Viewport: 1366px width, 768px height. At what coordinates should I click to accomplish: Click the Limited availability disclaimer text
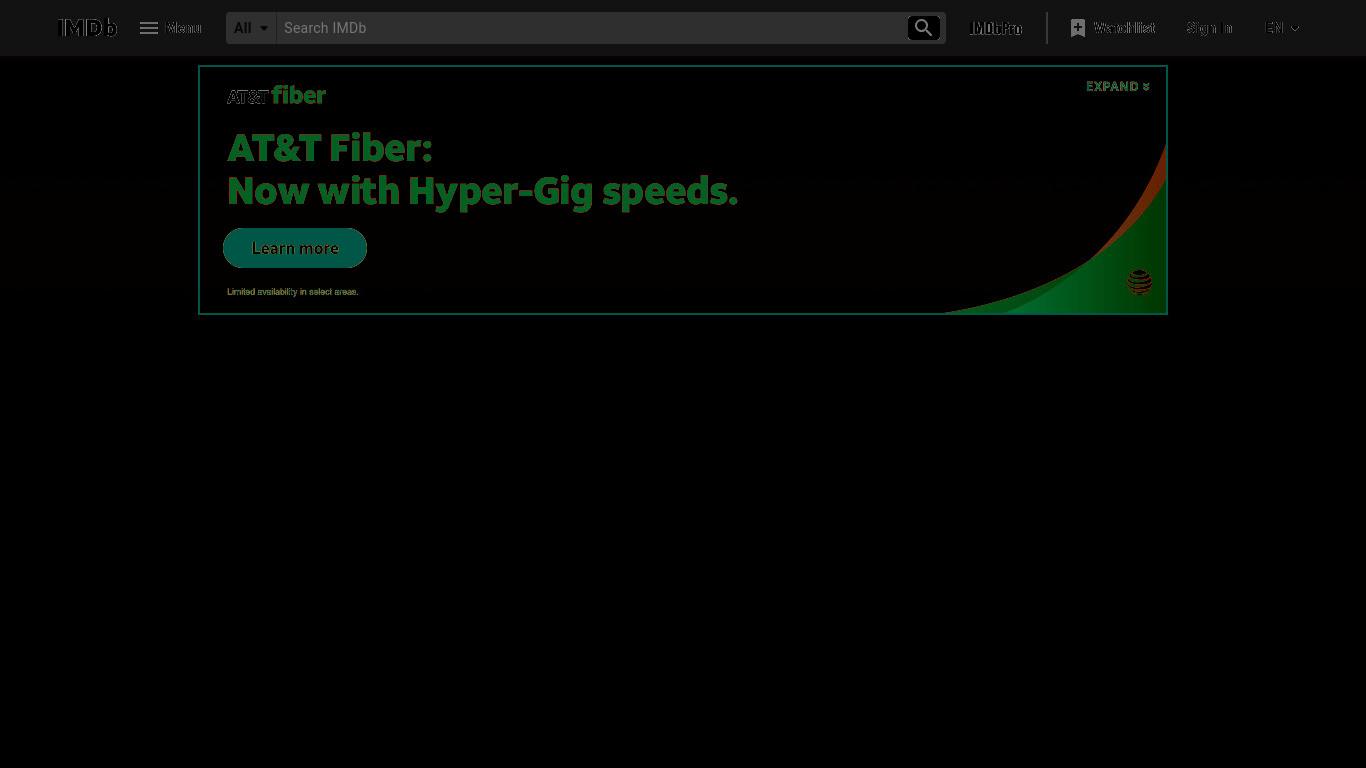point(292,292)
